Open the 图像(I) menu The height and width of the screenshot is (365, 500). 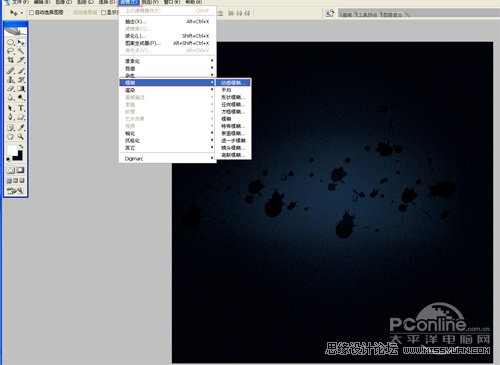pos(64,2)
